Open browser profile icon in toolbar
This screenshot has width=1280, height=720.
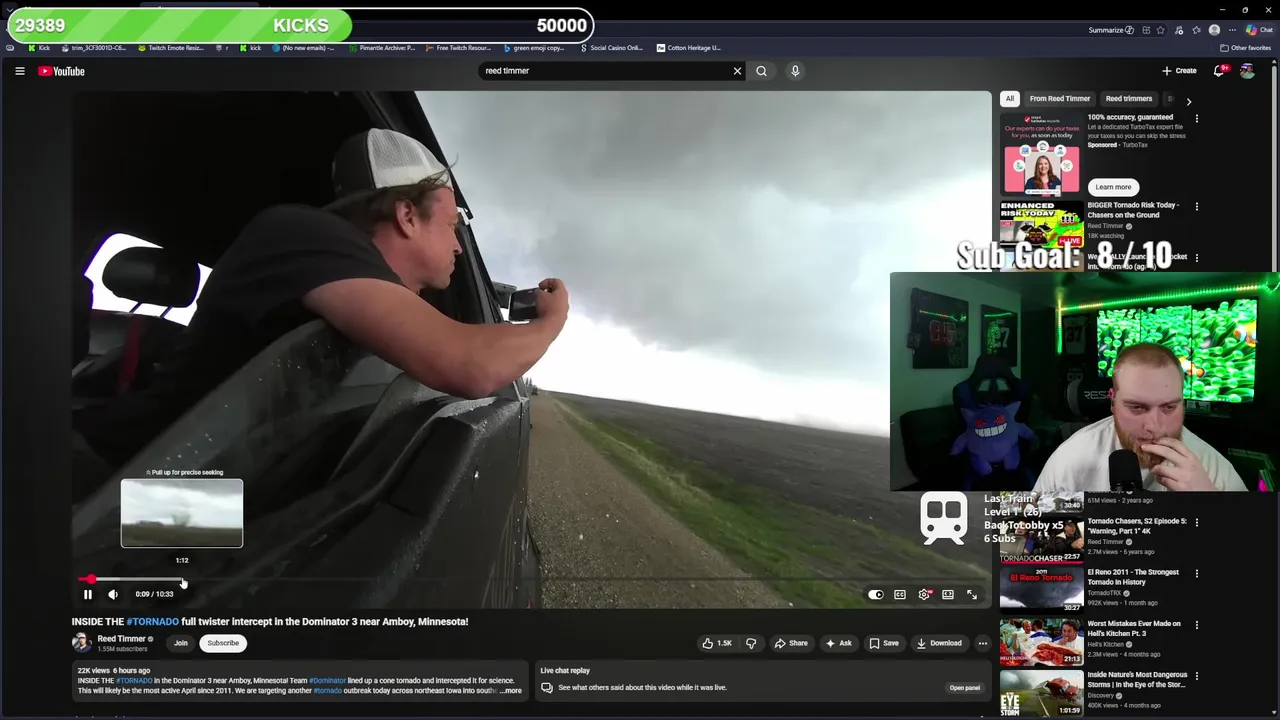pyautogui.click(x=1214, y=30)
